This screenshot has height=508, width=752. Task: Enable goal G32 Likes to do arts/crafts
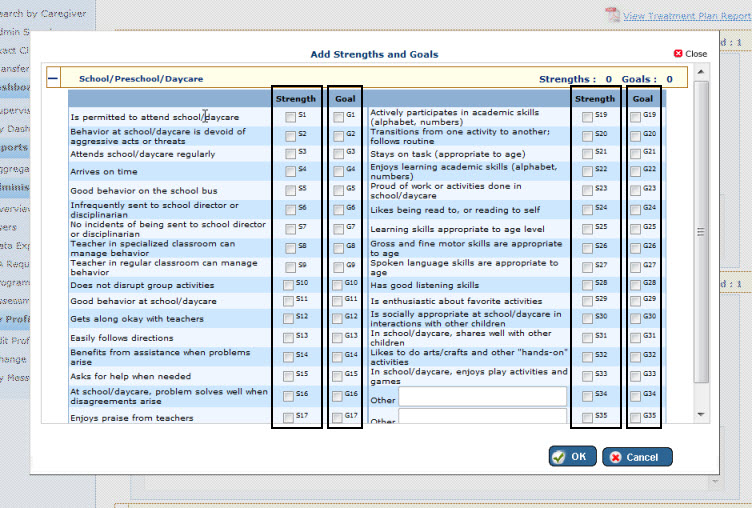pyautogui.click(x=635, y=357)
